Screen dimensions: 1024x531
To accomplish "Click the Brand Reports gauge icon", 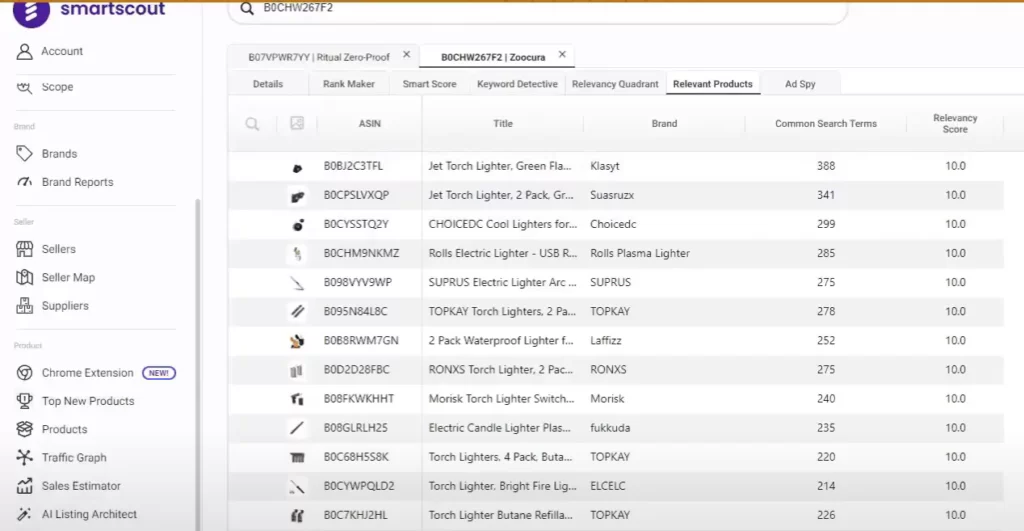I will (x=24, y=182).
